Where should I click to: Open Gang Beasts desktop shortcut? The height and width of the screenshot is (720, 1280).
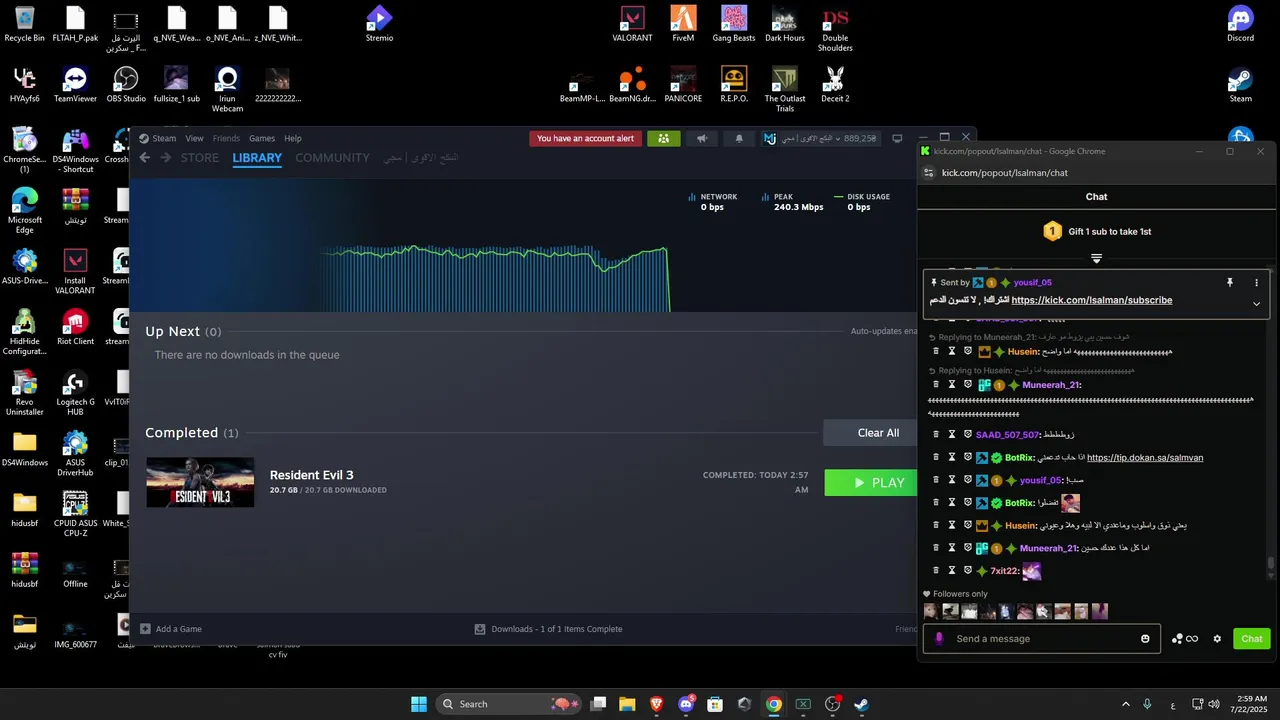click(734, 24)
